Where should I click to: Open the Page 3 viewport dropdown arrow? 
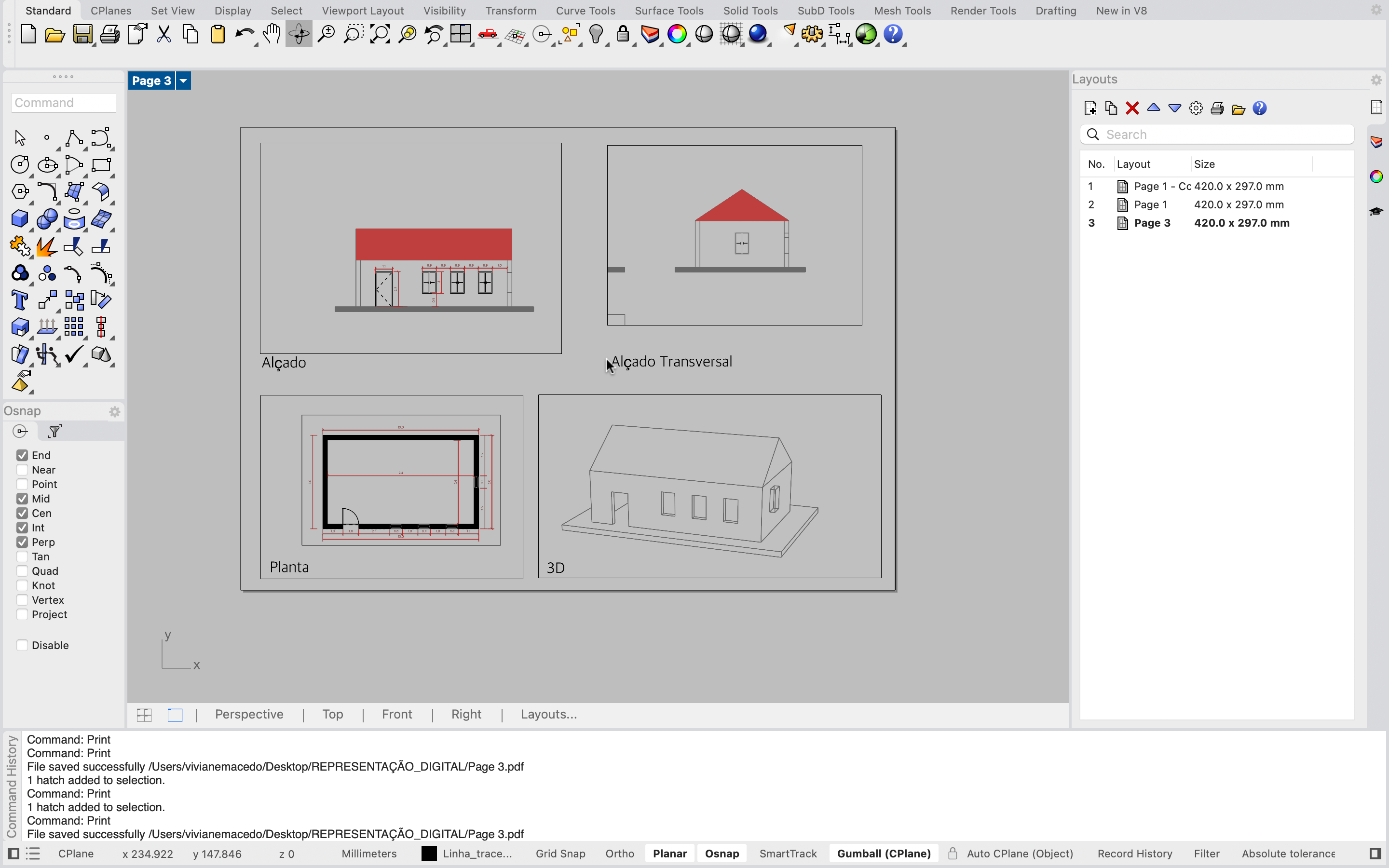coord(183,81)
